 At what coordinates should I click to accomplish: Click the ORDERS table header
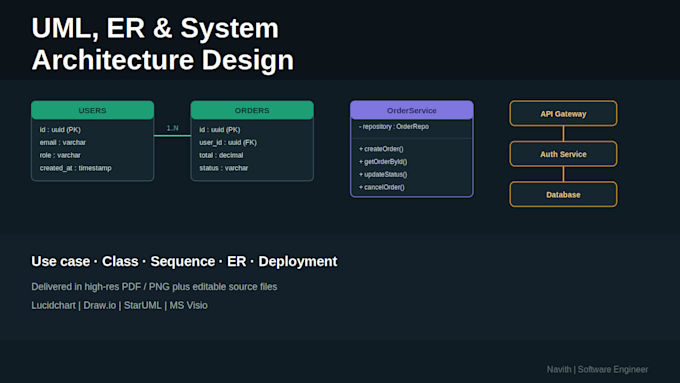coord(252,110)
